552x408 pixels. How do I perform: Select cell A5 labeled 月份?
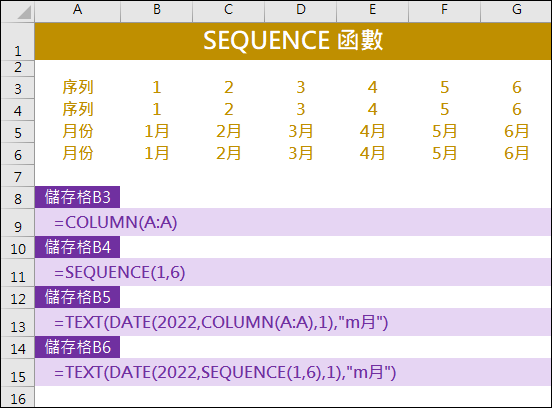[x=77, y=132]
